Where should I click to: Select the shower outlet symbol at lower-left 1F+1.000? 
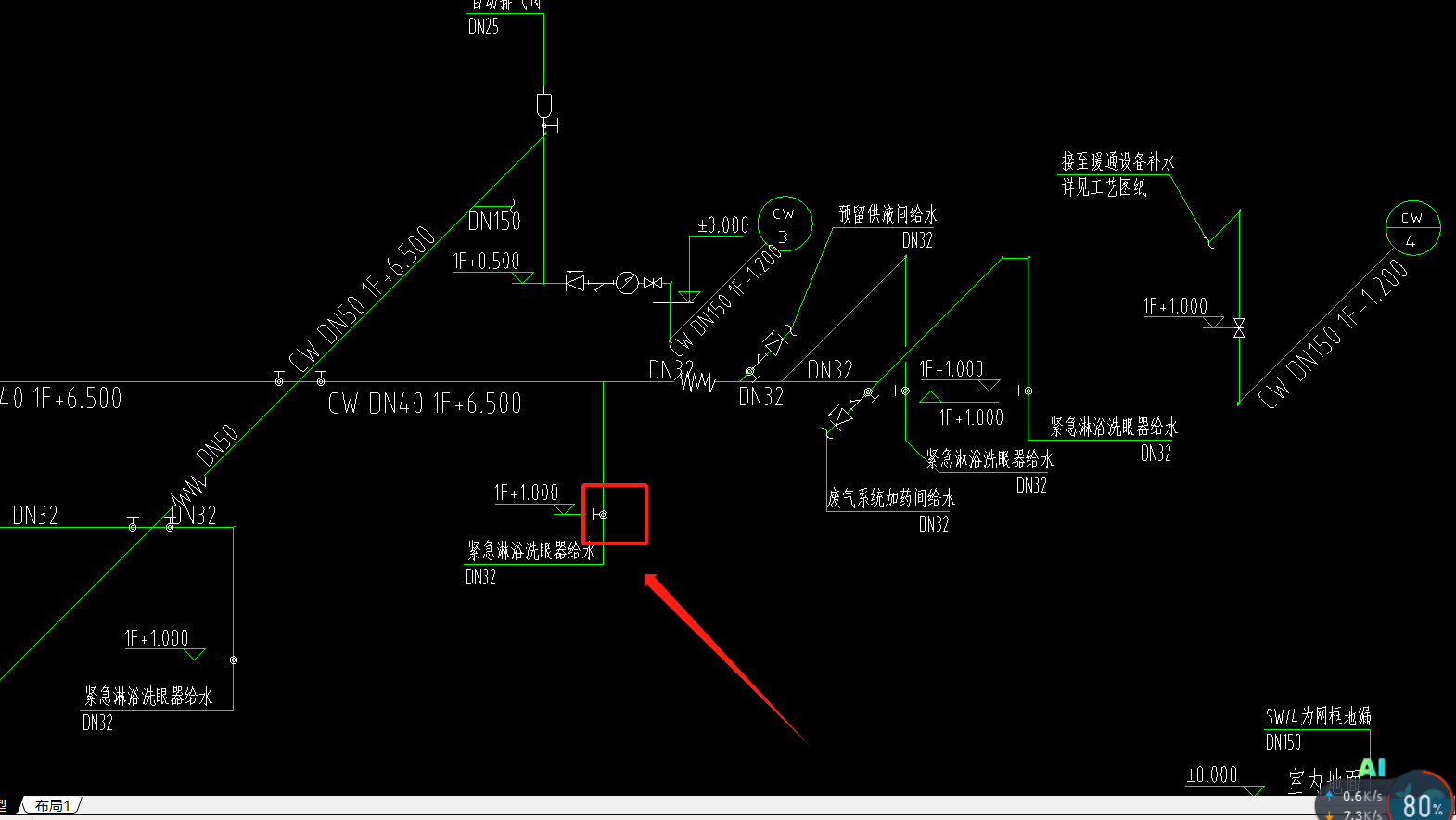tap(230, 660)
